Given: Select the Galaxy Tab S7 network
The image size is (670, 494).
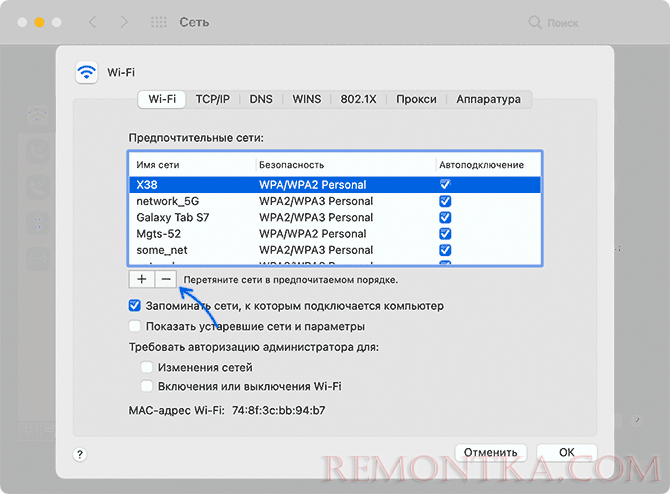Looking at the screenshot, I should [335, 217].
